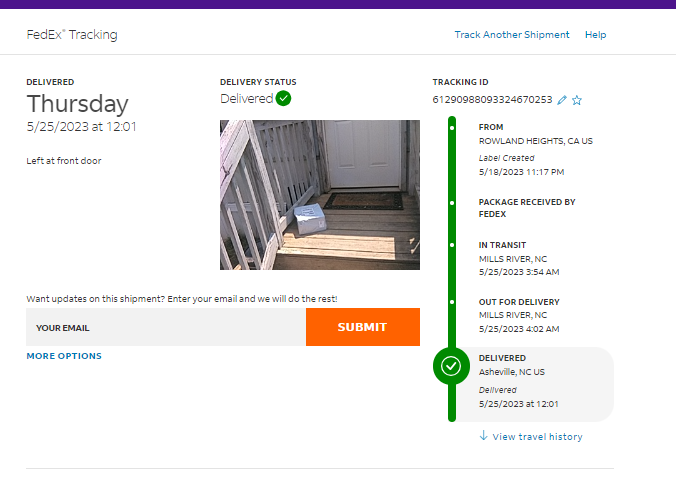Click the green checkmark beside Delivered status

284,98
